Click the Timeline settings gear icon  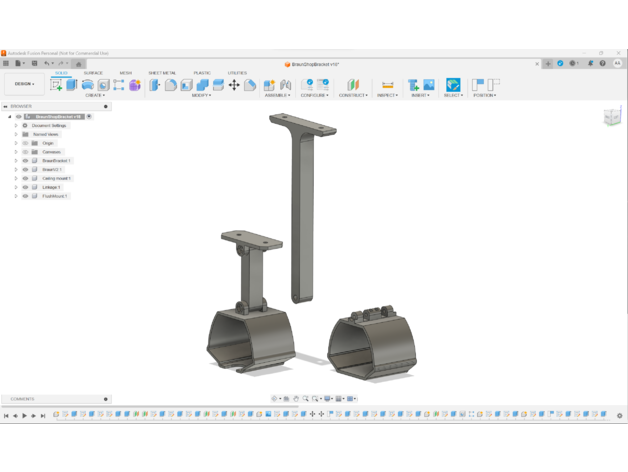point(619,415)
